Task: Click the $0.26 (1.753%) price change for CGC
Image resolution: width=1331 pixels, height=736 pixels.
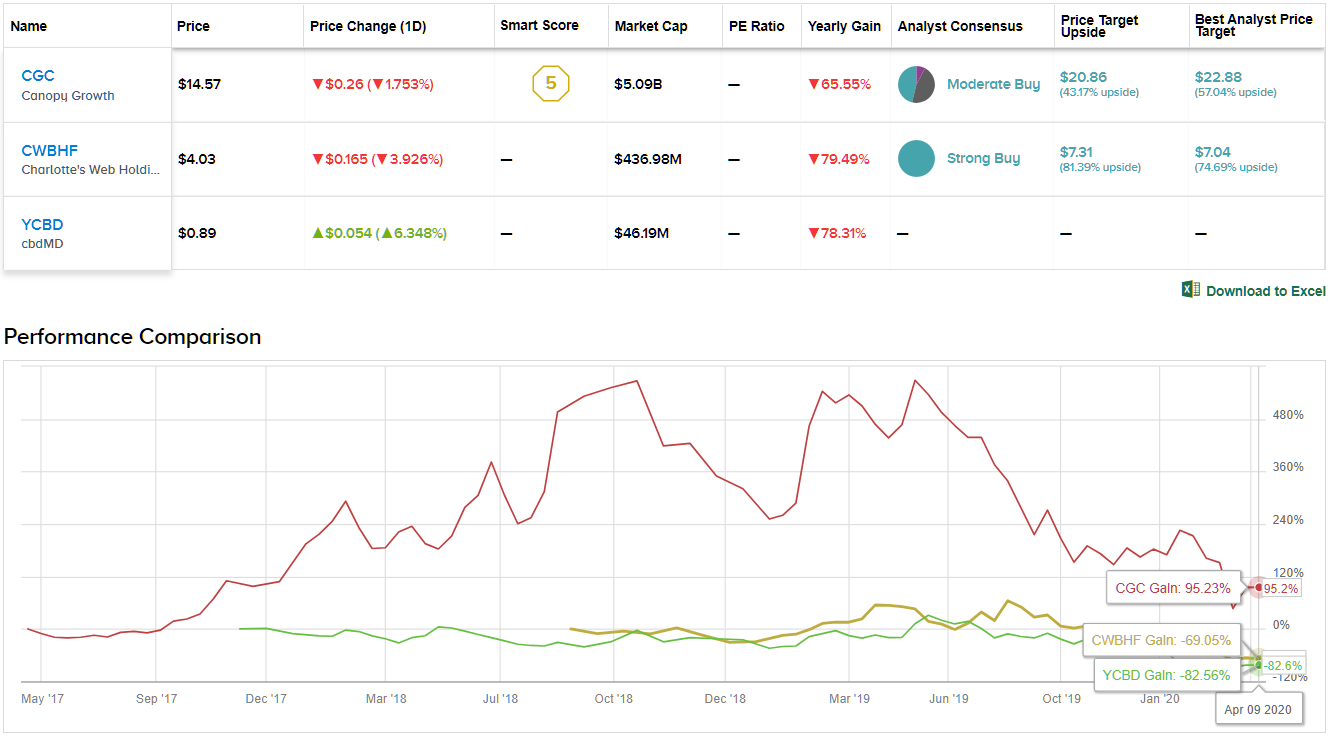Action: click(x=373, y=84)
